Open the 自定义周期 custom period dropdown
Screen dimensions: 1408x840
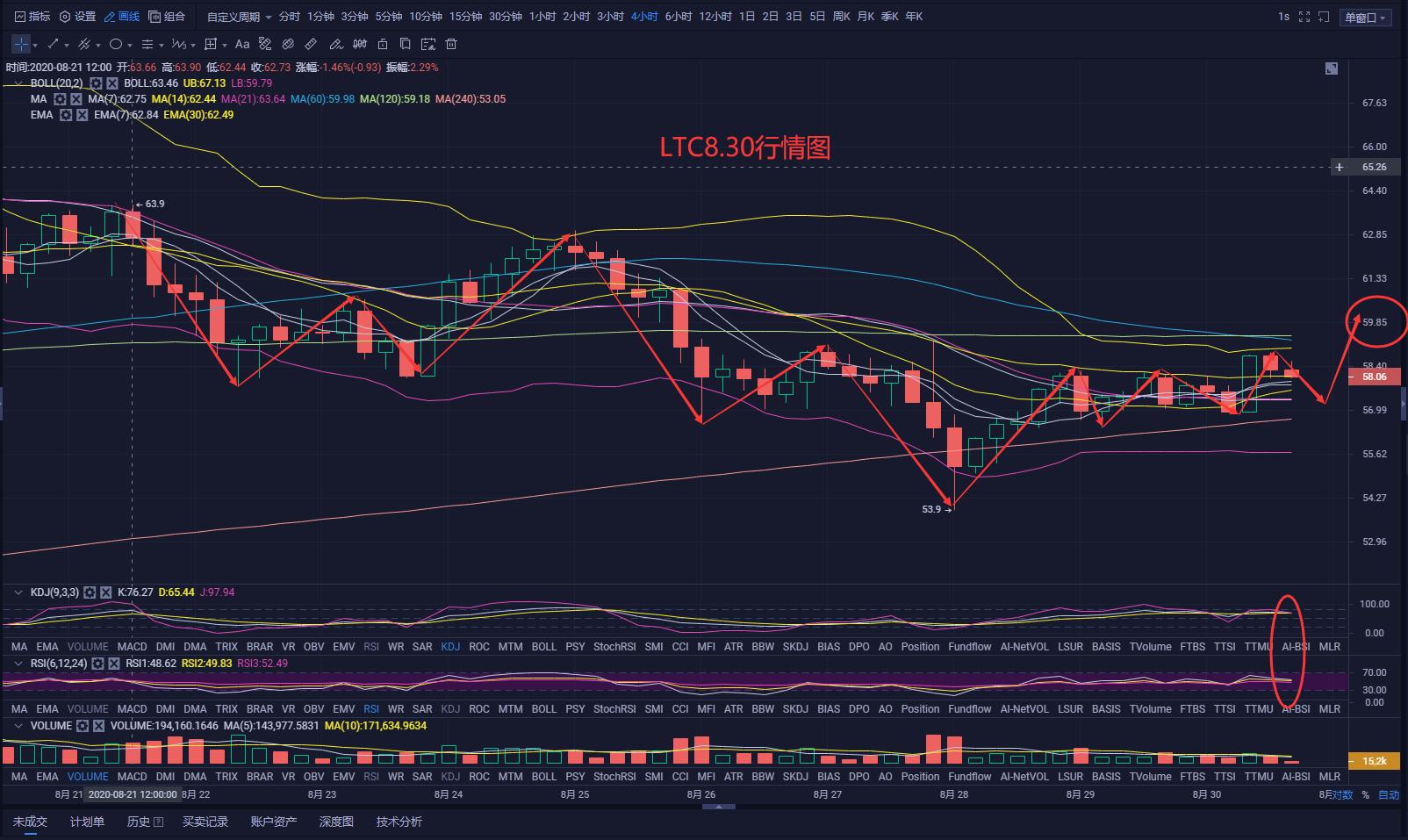click(x=239, y=17)
